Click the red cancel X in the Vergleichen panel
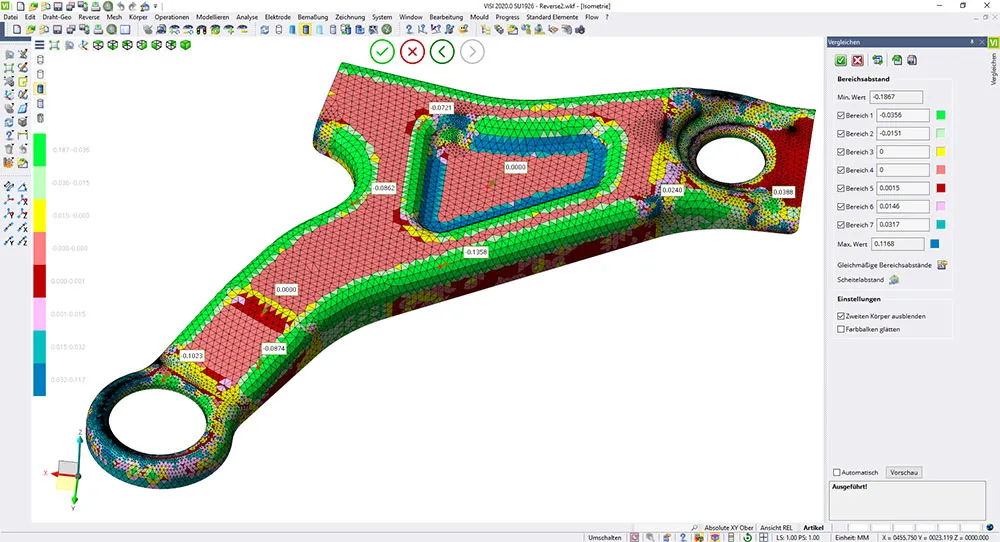The height and width of the screenshot is (542, 1000). tap(857, 61)
